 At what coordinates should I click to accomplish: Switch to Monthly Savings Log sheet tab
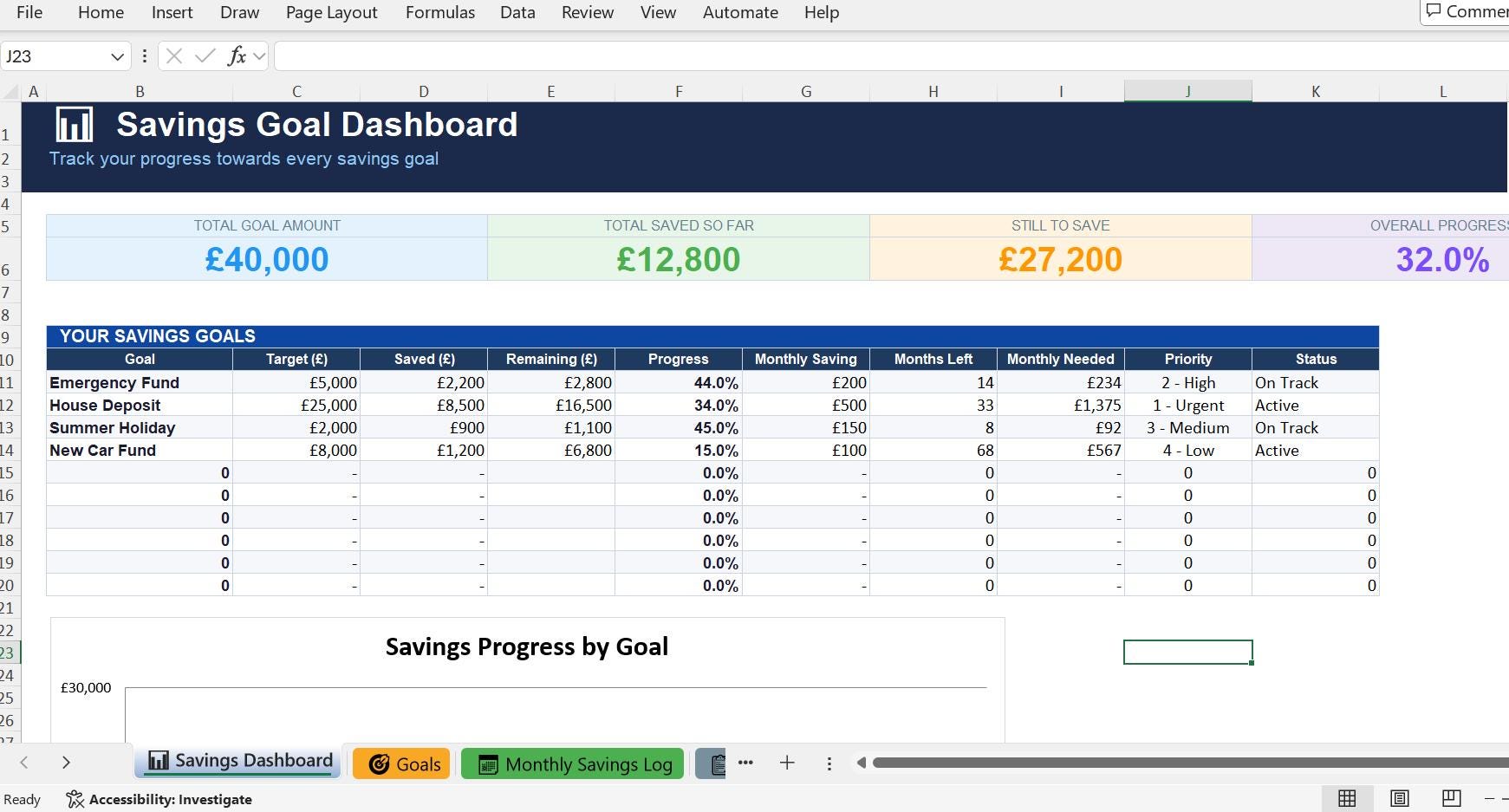pyautogui.click(x=572, y=763)
